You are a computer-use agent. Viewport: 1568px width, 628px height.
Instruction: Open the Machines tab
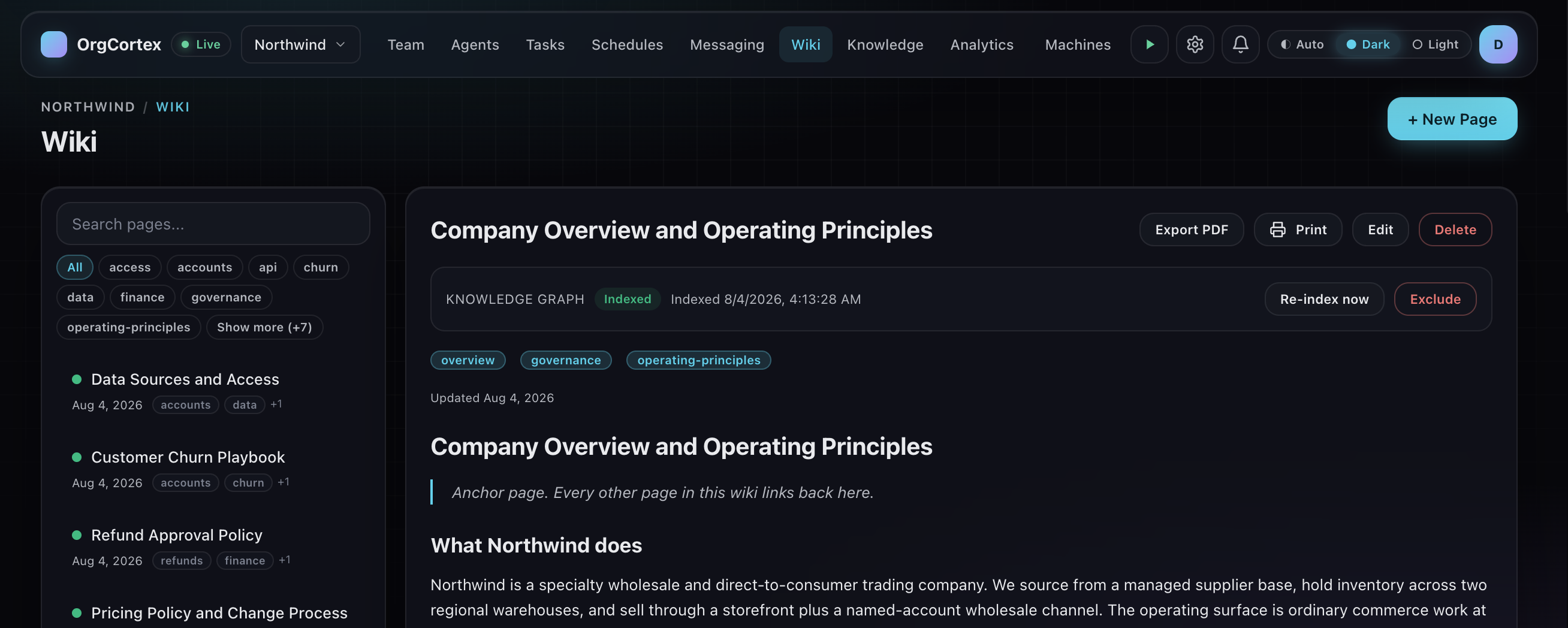1077,44
